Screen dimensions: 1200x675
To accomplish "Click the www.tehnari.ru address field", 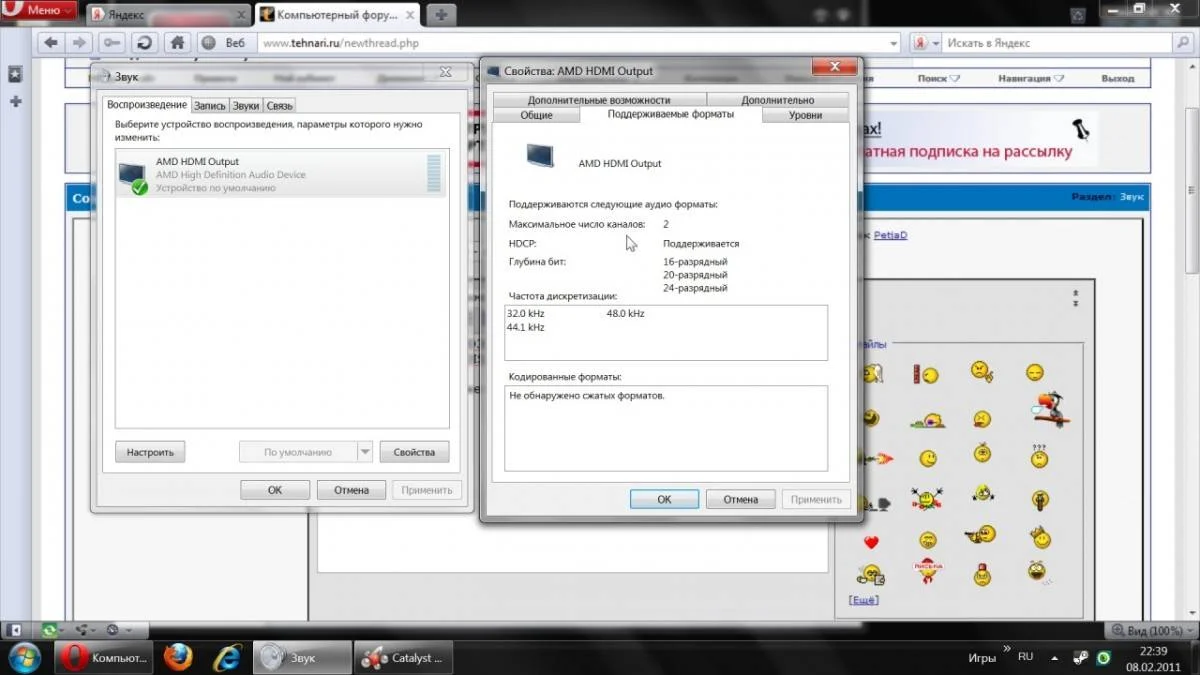I will [x=573, y=43].
